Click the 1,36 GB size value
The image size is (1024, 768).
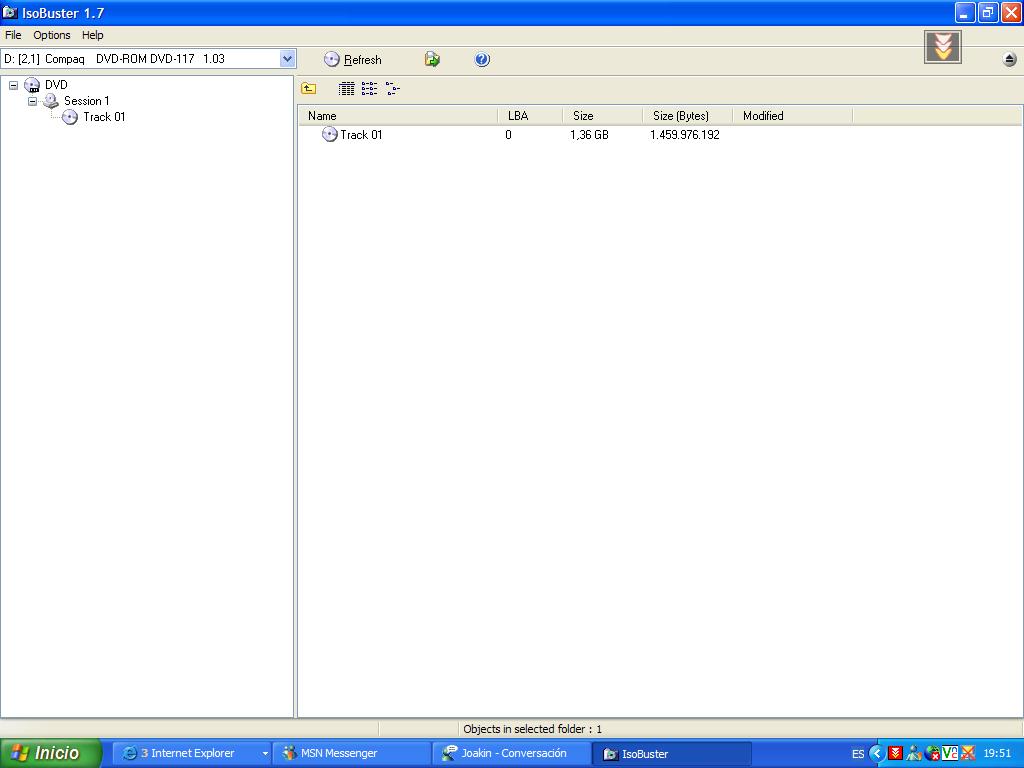(x=589, y=135)
